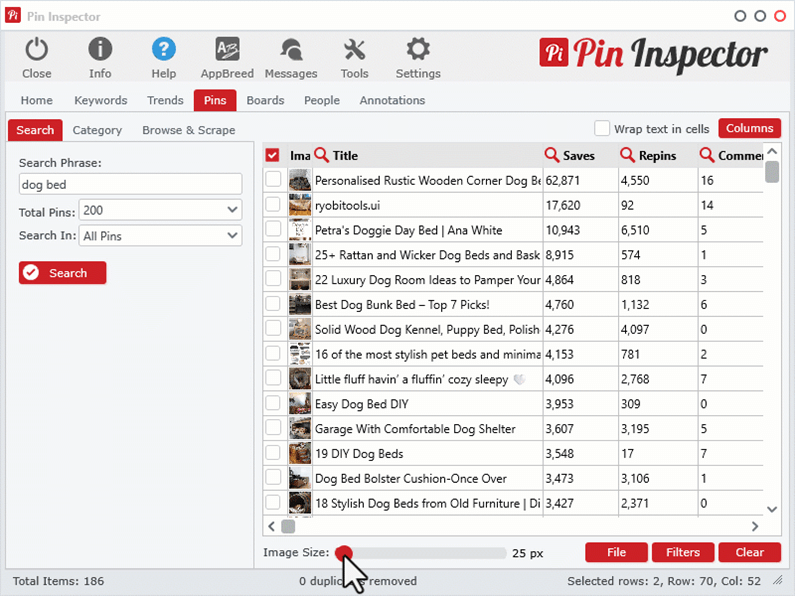Click '18 Stylish Dog Beds from Old Furniture' title
The image size is (795, 596).
click(x=427, y=503)
